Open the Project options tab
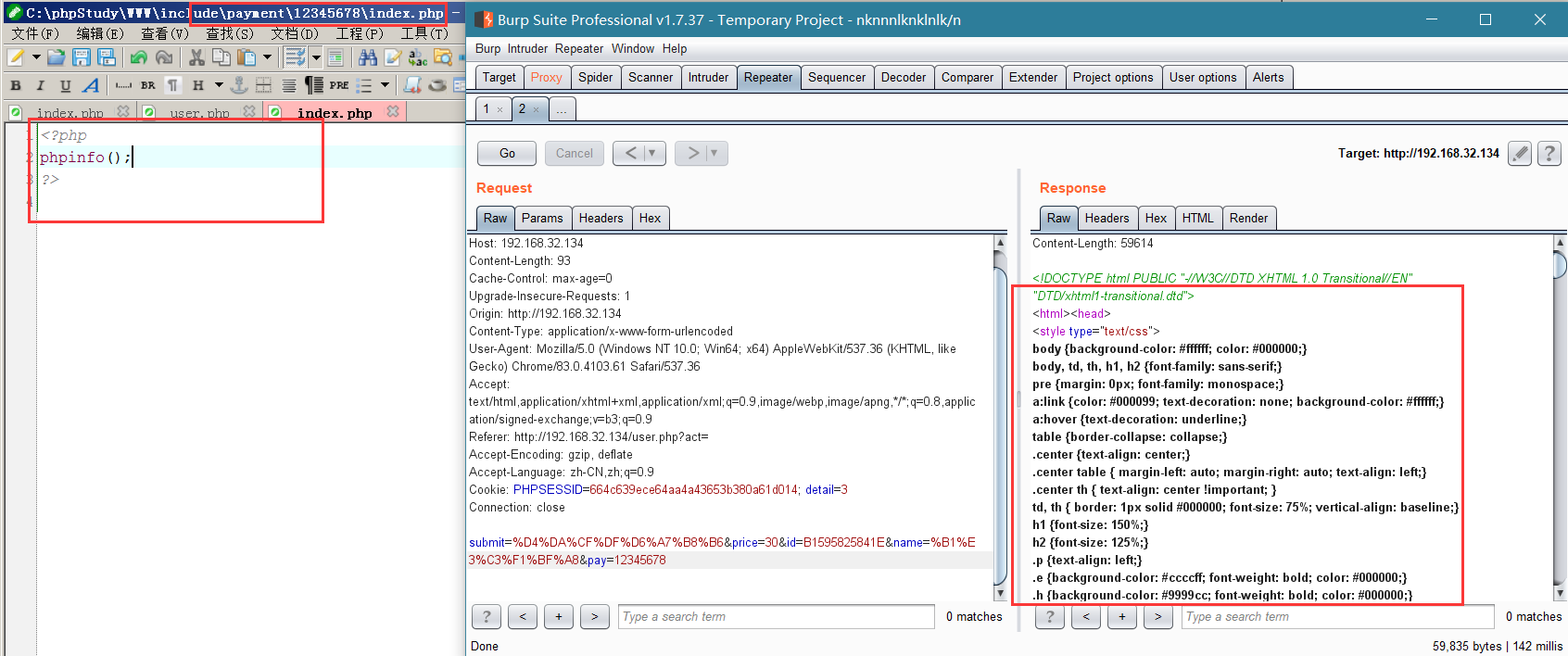This screenshot has height=656, width=1568. 1113,78
